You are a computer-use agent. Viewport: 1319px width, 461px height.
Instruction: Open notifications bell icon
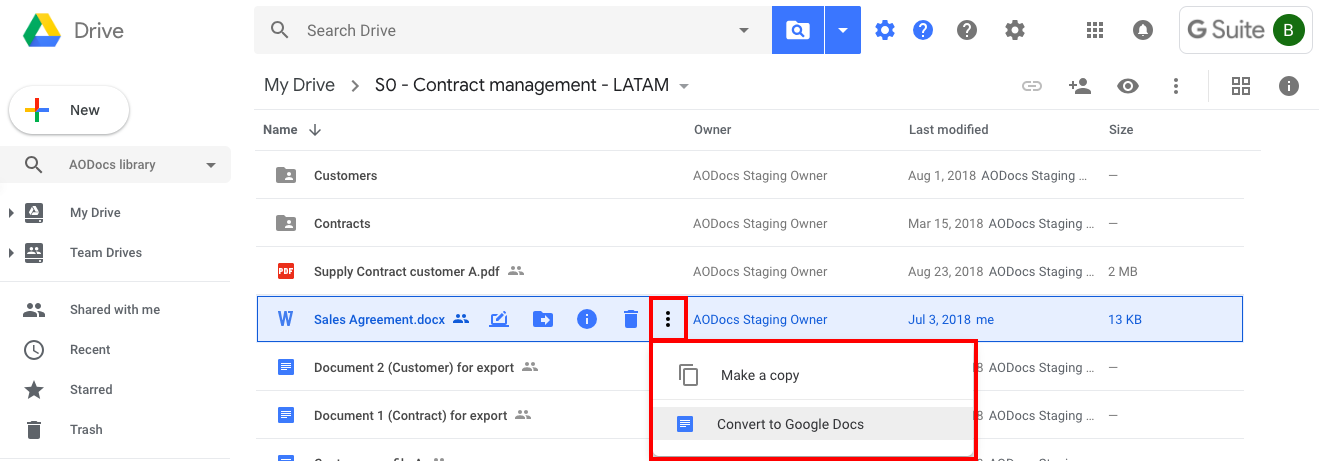click(1143, 30)
